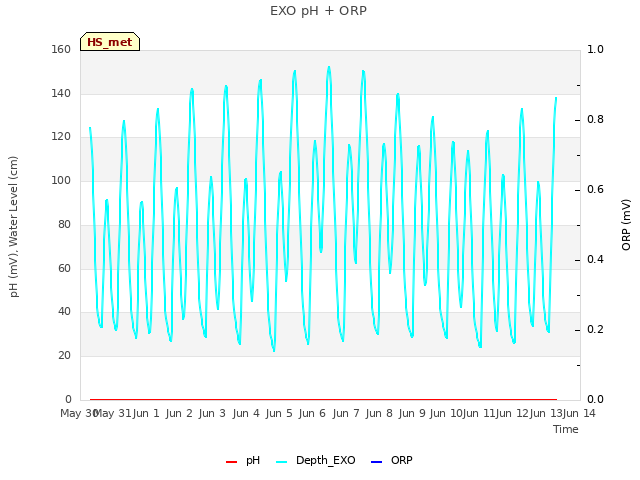Click the cyan Depth_EXO legend swatch
The image size is (640, 480).
coord(282,462)
